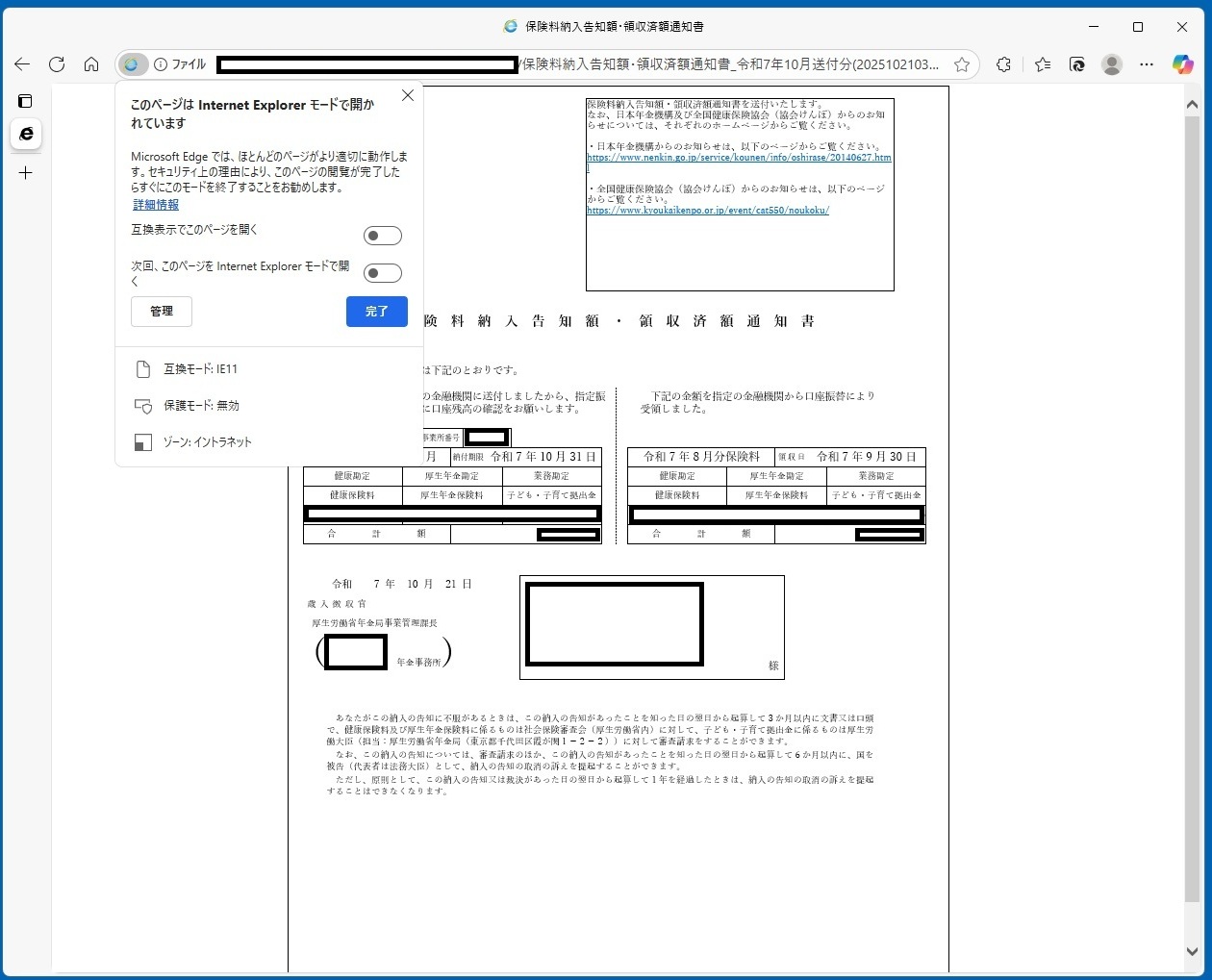Open Settings and more ellipsis menu
Viewport: 1212px width, 980px height.
(x=1147, y=64)
